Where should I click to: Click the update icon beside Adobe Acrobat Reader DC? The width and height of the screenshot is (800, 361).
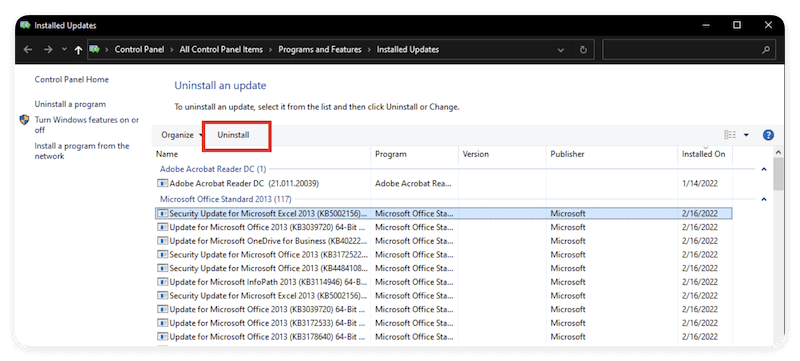(x=162, y=184)
